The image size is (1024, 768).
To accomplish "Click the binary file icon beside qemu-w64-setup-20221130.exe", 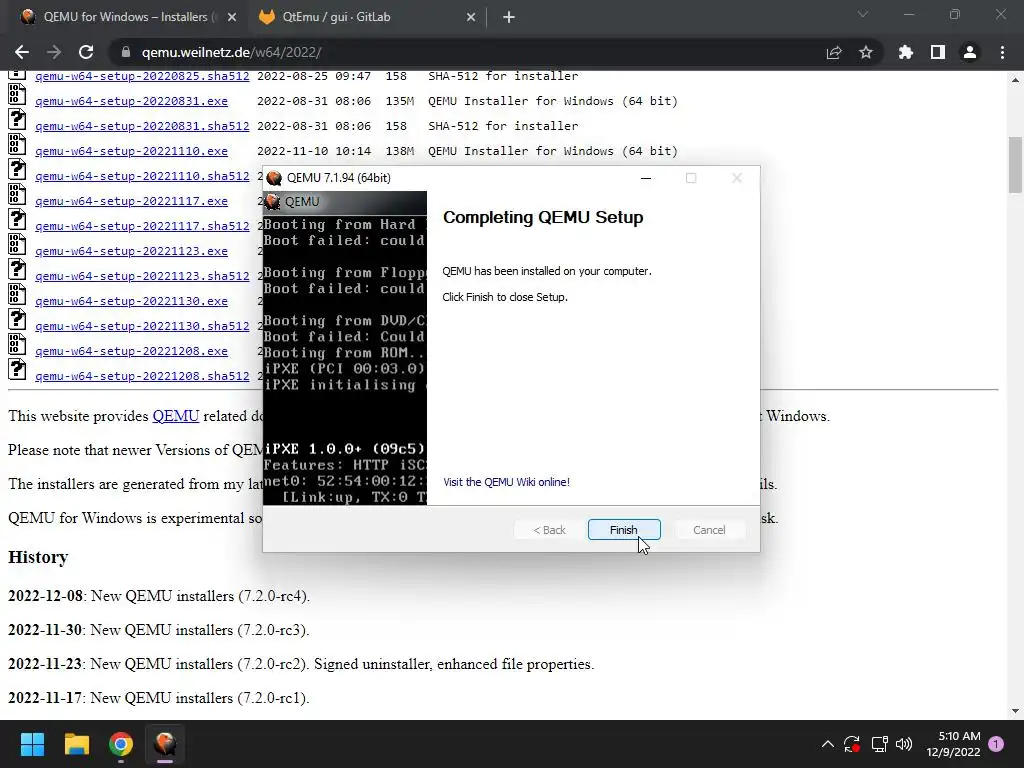I will [x=17, y=294].
